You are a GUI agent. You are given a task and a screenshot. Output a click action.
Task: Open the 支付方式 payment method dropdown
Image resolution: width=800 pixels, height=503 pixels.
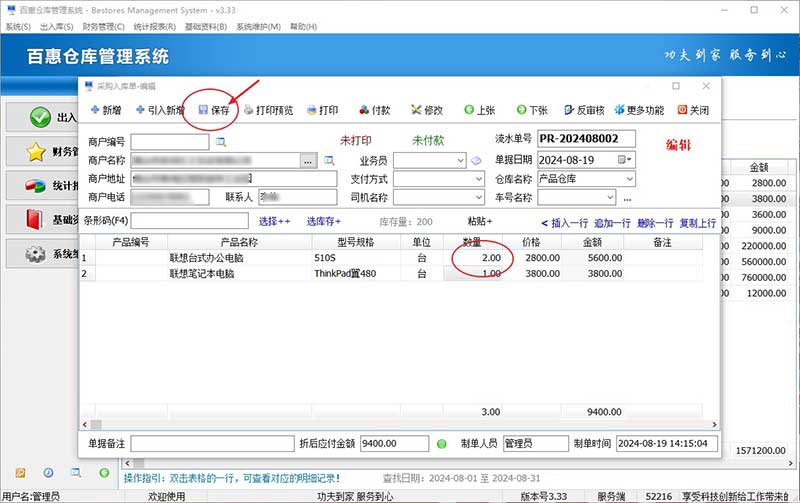pos(461,179)
